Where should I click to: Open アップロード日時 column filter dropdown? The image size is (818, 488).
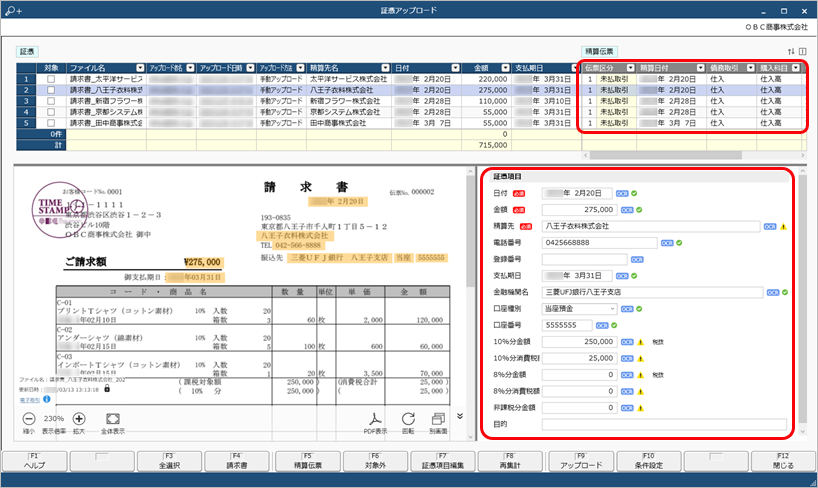pos(250,68)
